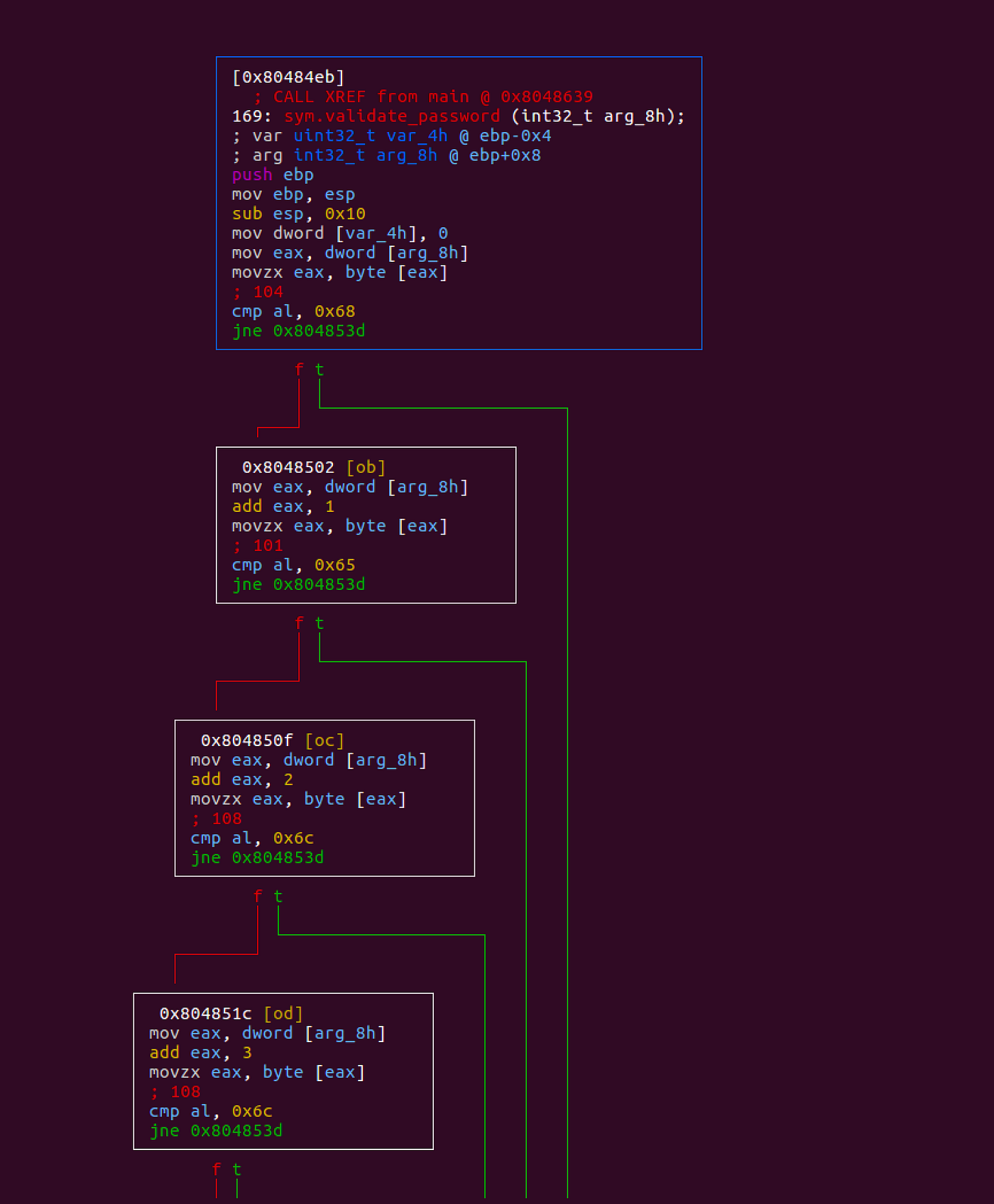Select the sub esp, 0x10 instruction
The image size is (994, 1204).
tap(298, 214)
